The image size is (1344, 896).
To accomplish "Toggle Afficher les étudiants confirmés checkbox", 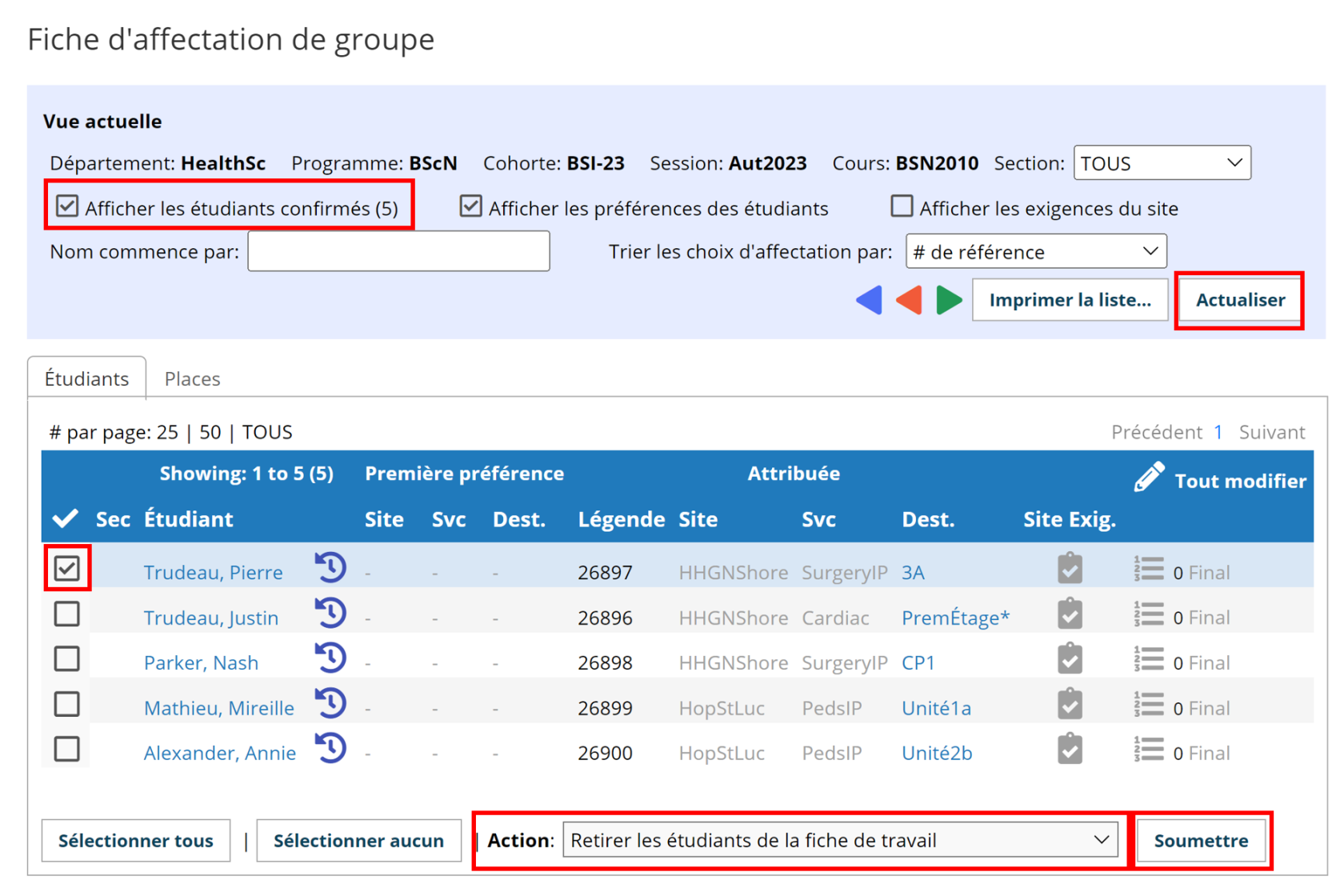I will [67, 206].
